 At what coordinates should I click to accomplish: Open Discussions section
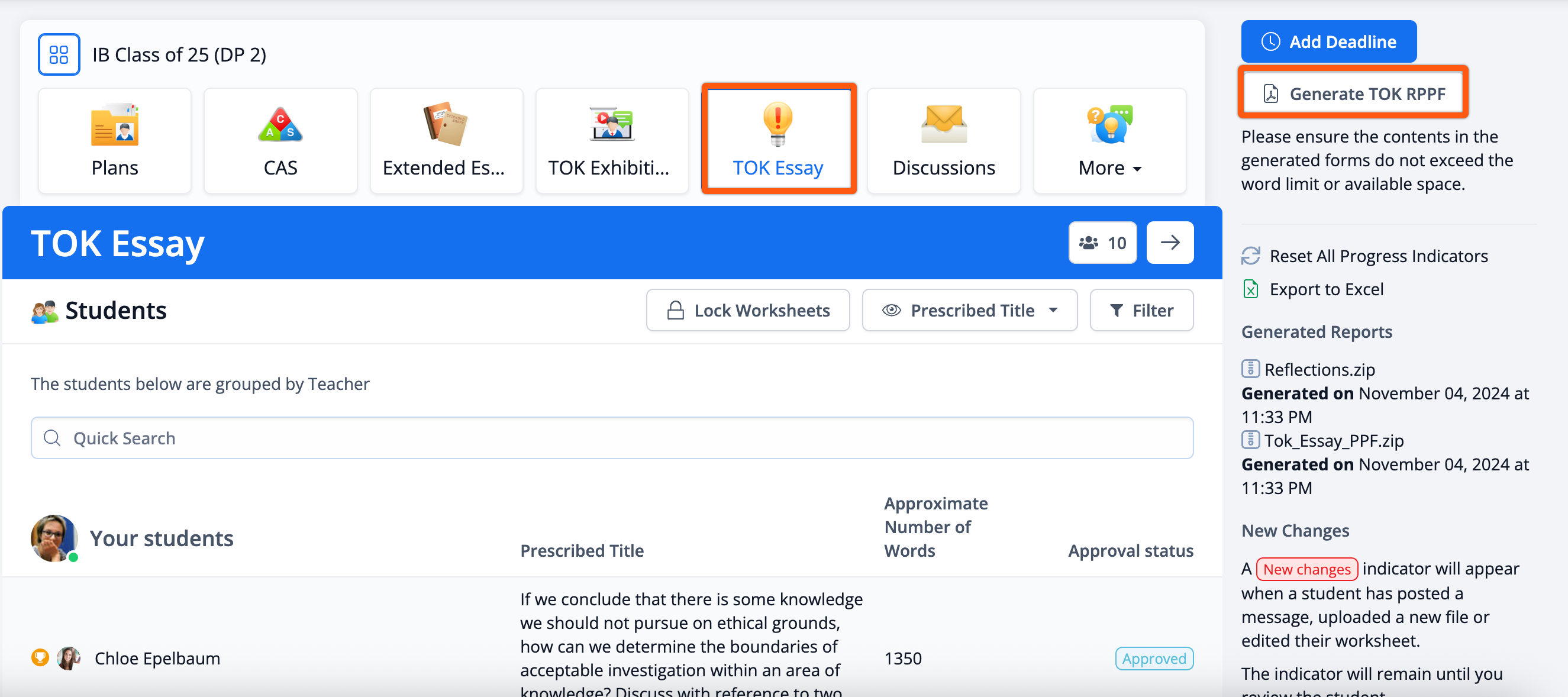click(x=943, y=141)
